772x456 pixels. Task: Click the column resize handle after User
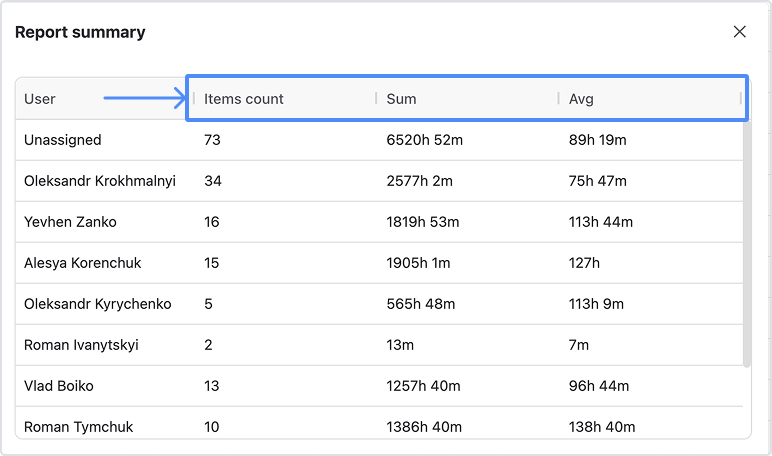[x=194, y=98]
